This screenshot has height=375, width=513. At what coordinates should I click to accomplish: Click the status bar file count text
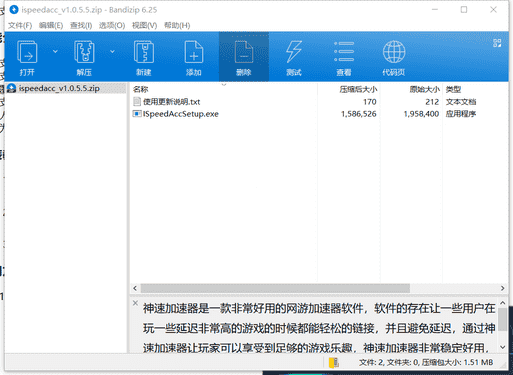click(426, 362)
